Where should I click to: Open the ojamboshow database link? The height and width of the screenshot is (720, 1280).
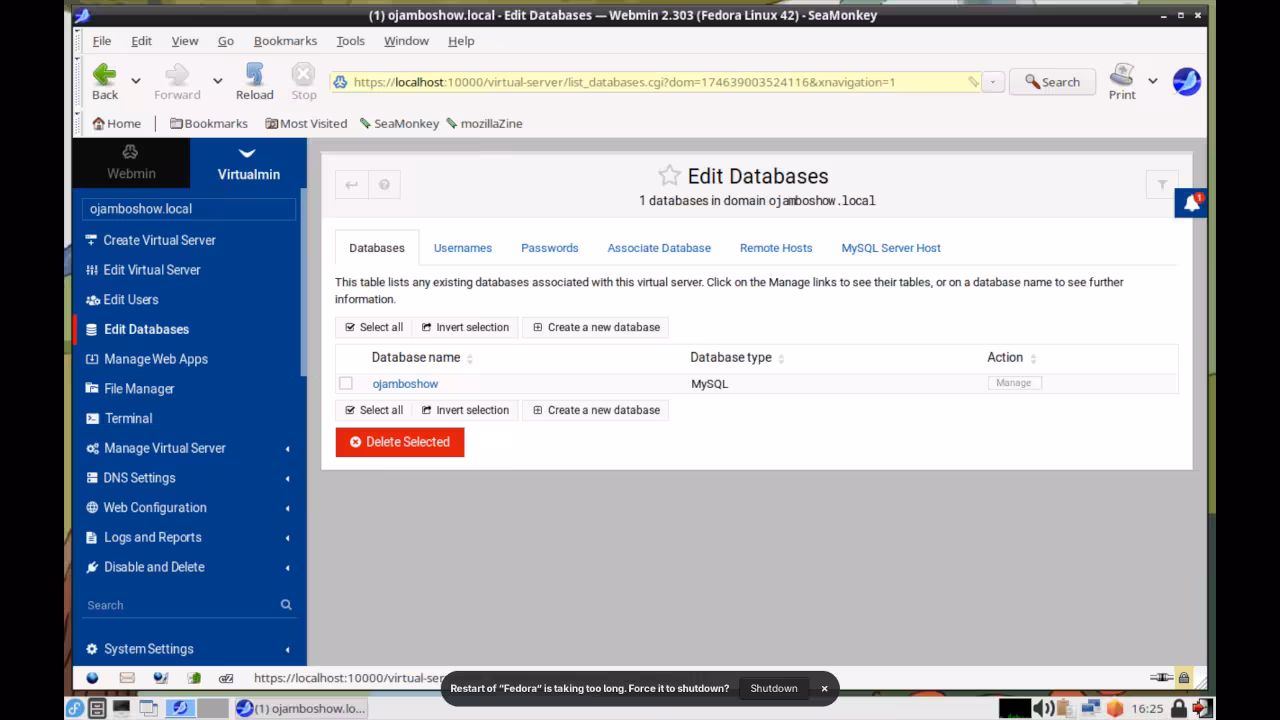[x=405, y=384]
